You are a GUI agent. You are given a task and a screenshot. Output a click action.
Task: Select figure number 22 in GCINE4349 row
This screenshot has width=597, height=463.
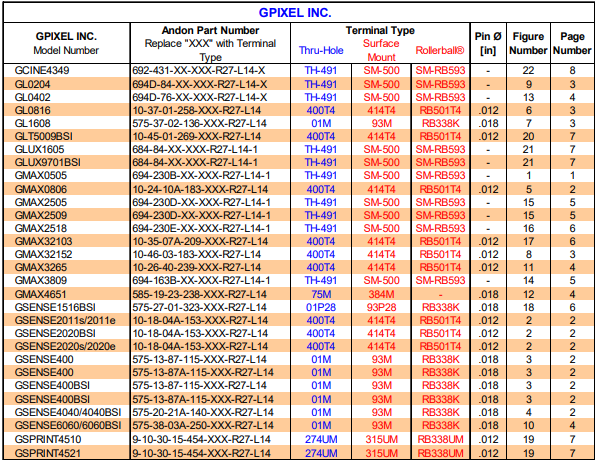(528, 70)
